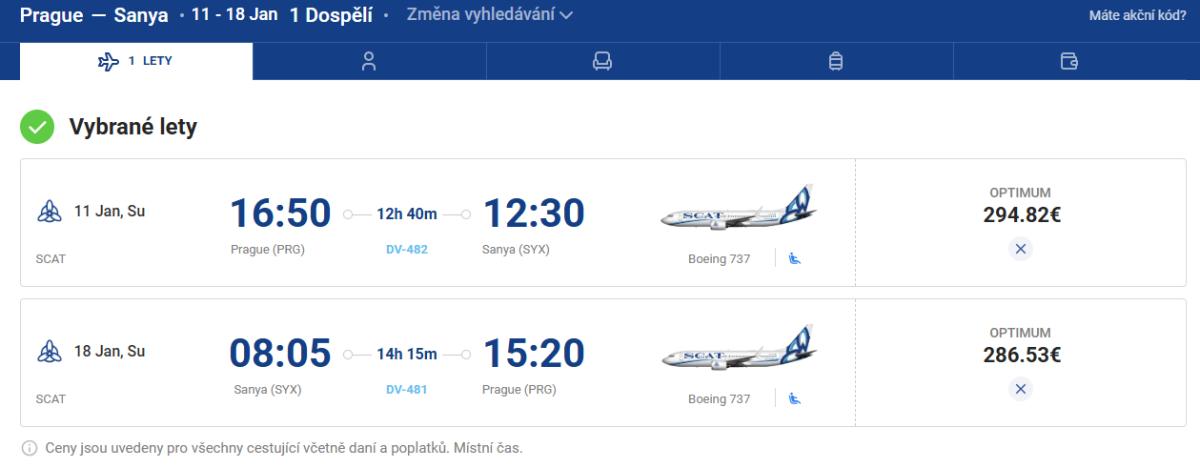Click the seat icon for the 18 Jan flight
The image size is (1200, 468).
(x=795, y=399)
